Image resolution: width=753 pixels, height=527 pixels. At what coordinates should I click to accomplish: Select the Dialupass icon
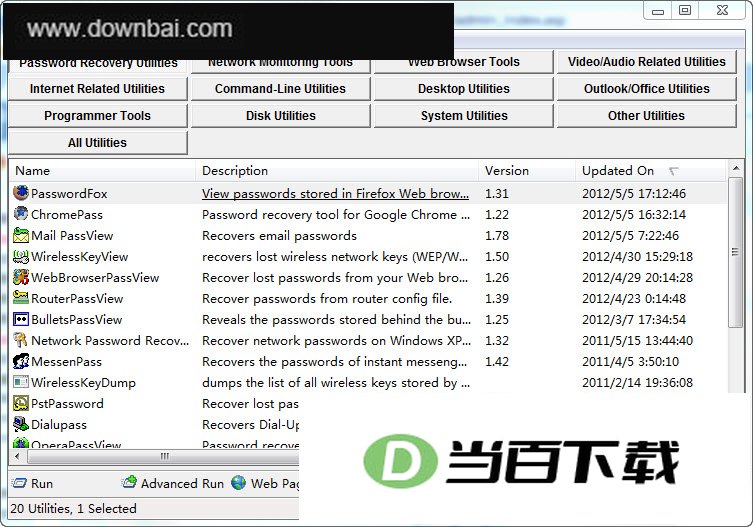tap(21, 424)
